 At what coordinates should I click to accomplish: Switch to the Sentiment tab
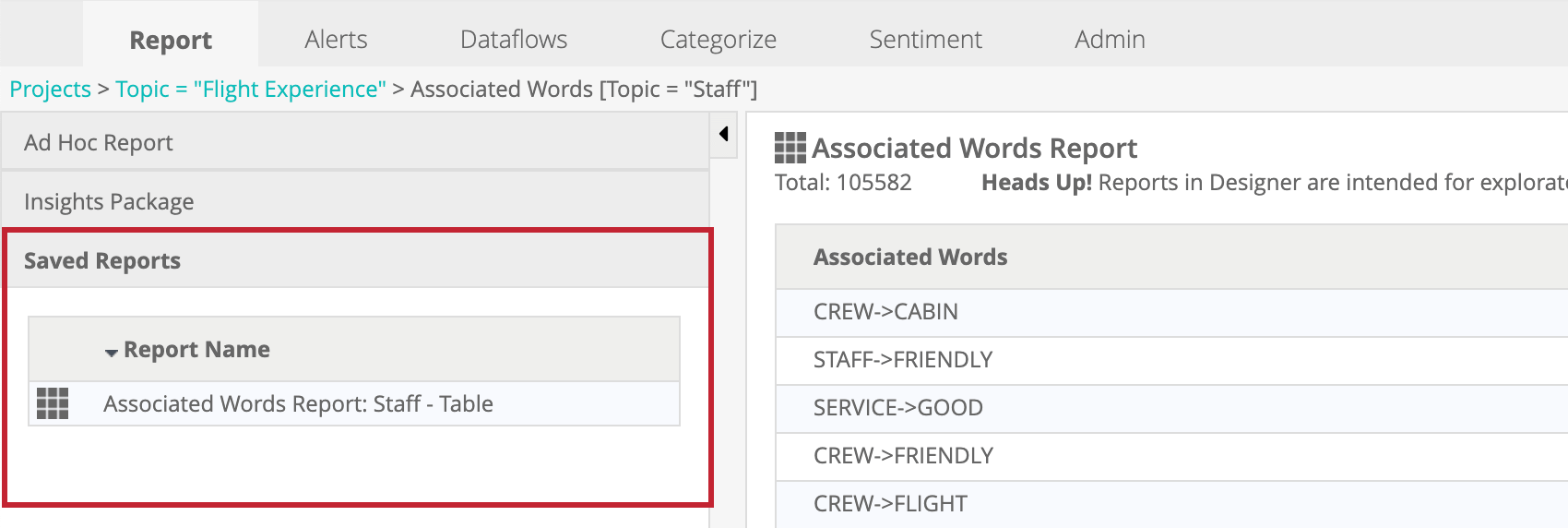point(925,40)
